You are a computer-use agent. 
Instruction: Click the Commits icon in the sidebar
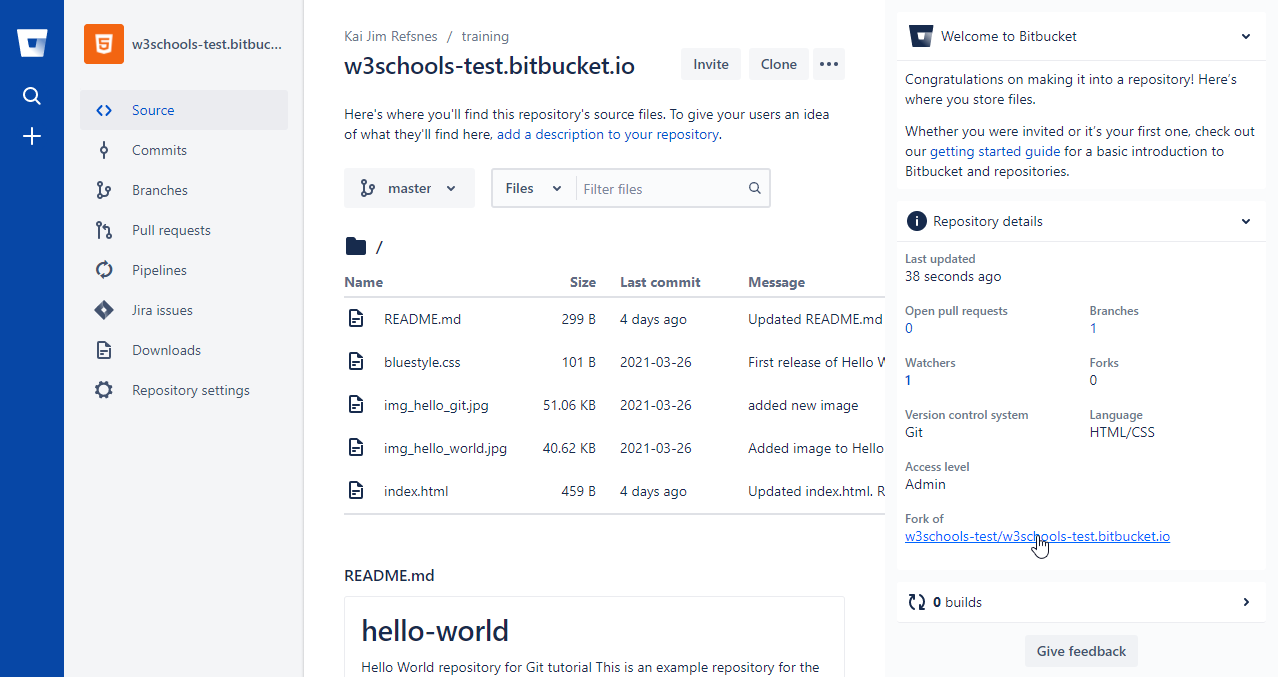click(104, 150)
